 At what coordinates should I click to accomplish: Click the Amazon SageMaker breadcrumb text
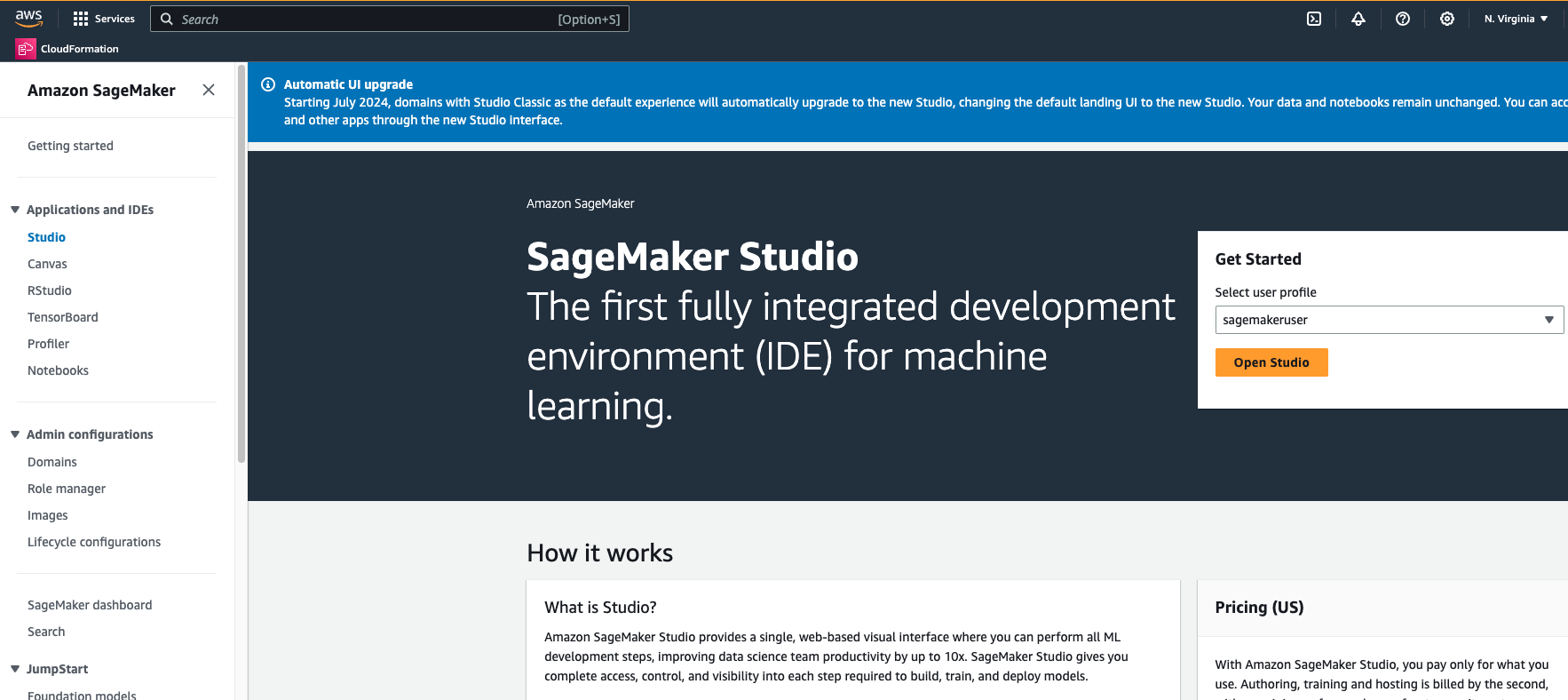[x=581, y=203]
